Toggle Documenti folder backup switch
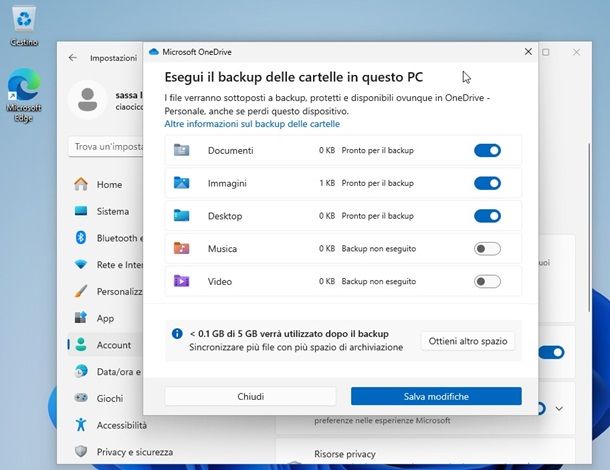Screen dimensions: 610x470 tap(487, 151)
